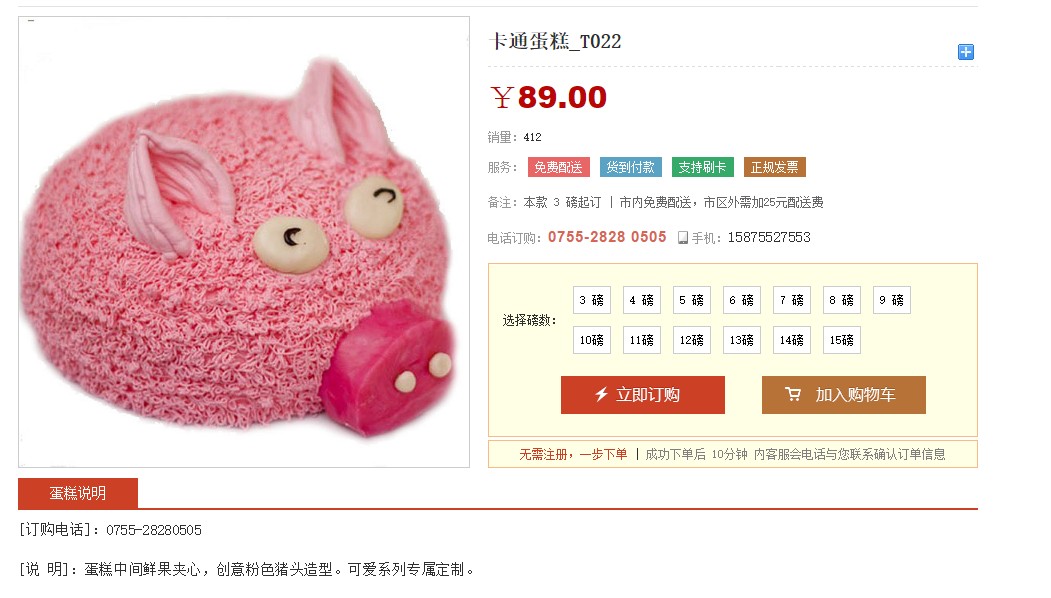The height and width of the screenshot is (598, 1051).
Task: Click the shopping cart icon
Action: (793, 394)
